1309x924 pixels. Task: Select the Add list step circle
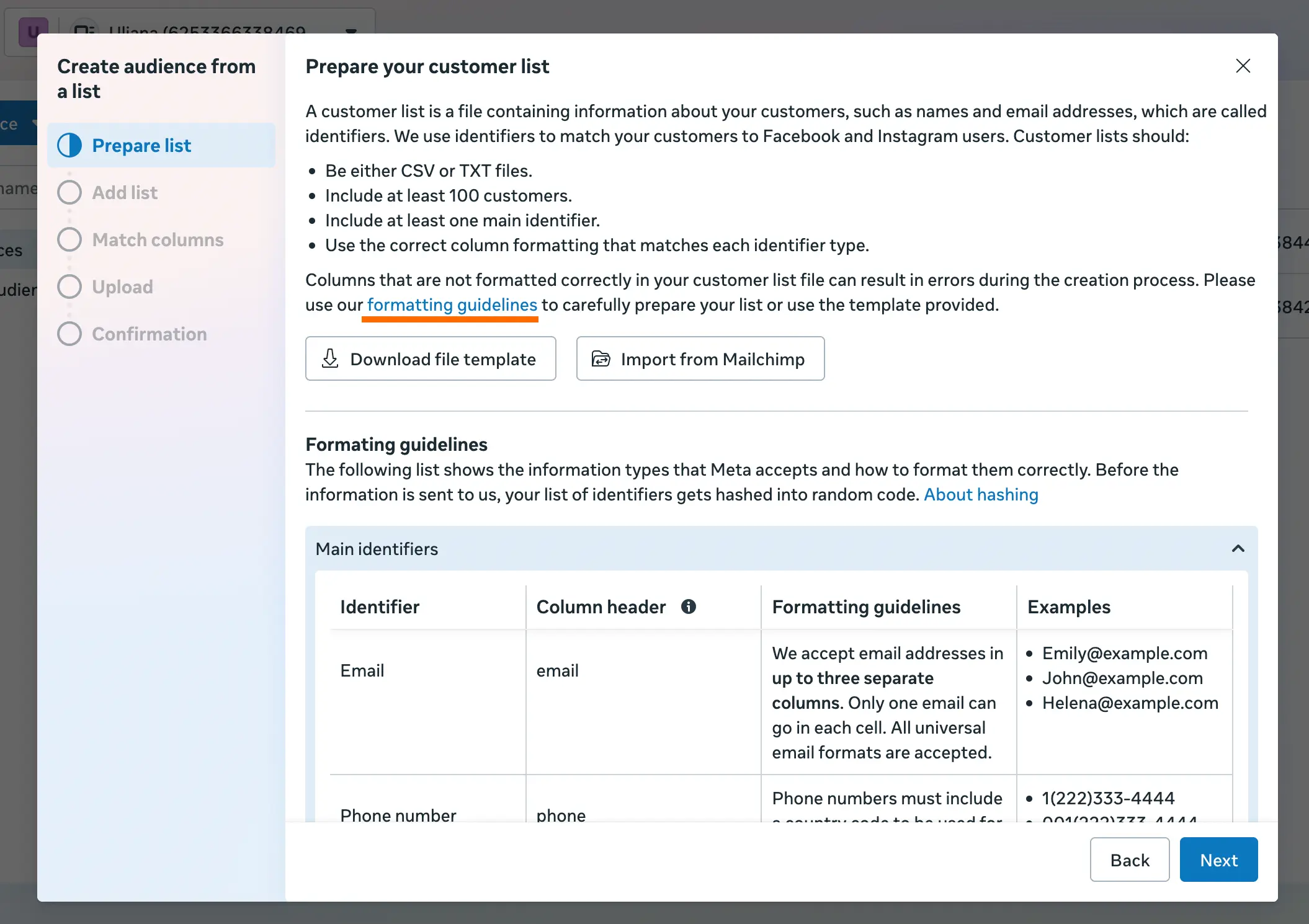coord(69,192)
